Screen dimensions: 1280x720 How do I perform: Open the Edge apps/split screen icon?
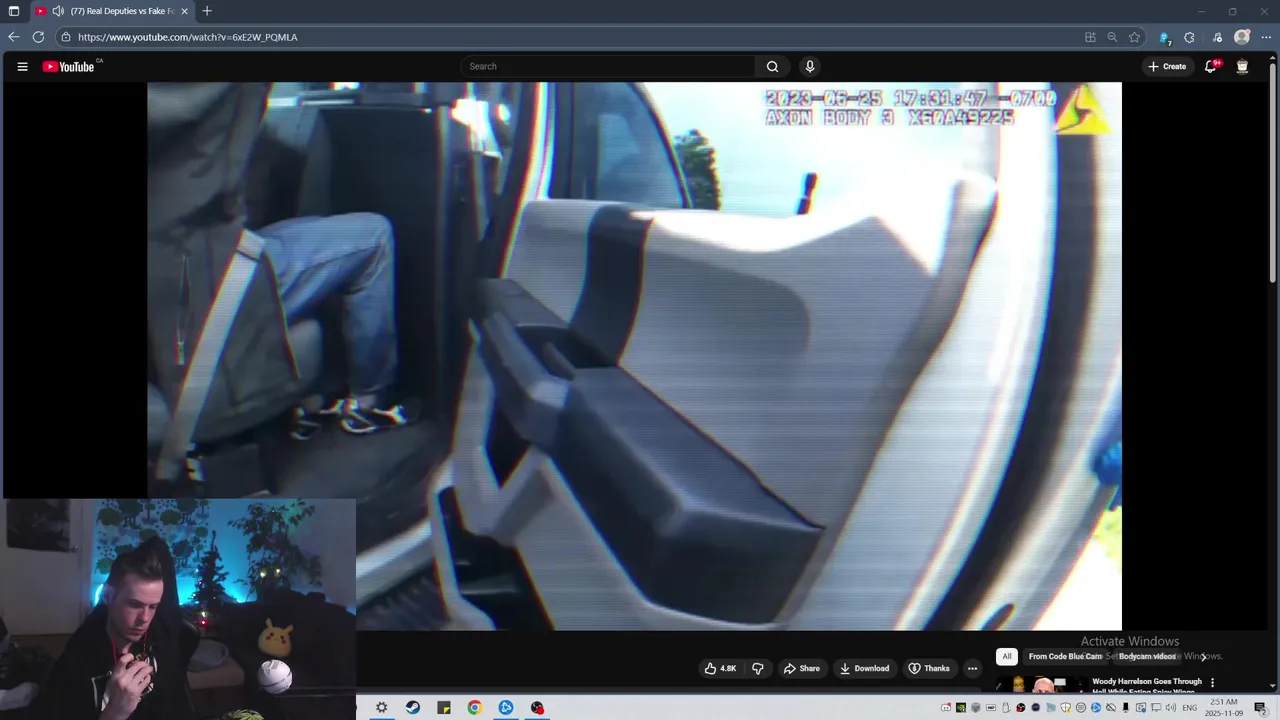point(1090,37)
